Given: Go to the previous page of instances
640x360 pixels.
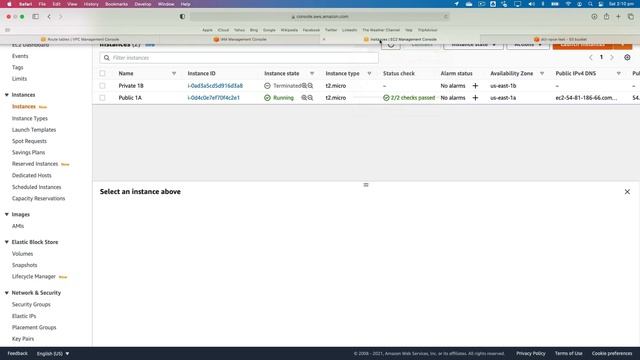Looking at the screenshot, I should (x=591, y=58).
